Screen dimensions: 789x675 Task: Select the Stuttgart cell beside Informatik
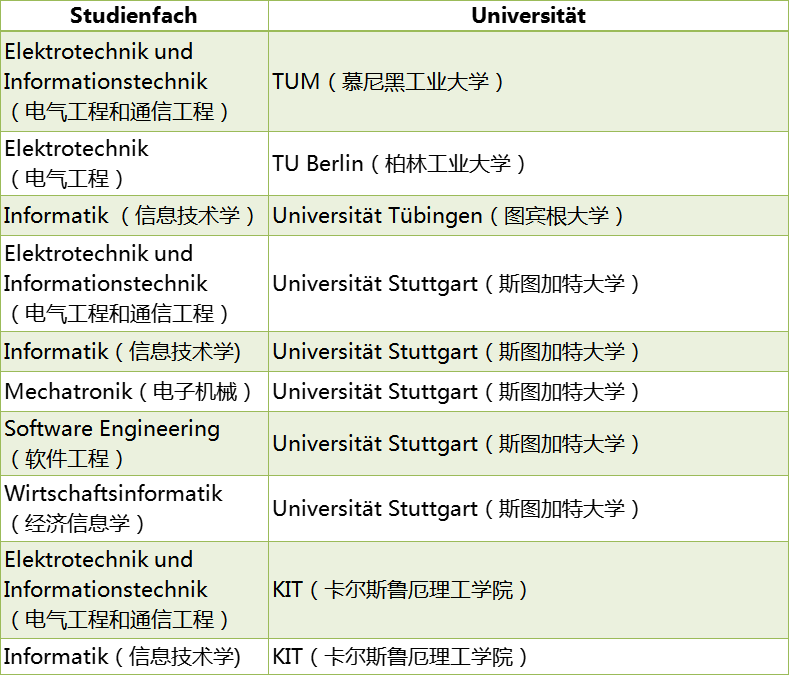click(528, 351)
